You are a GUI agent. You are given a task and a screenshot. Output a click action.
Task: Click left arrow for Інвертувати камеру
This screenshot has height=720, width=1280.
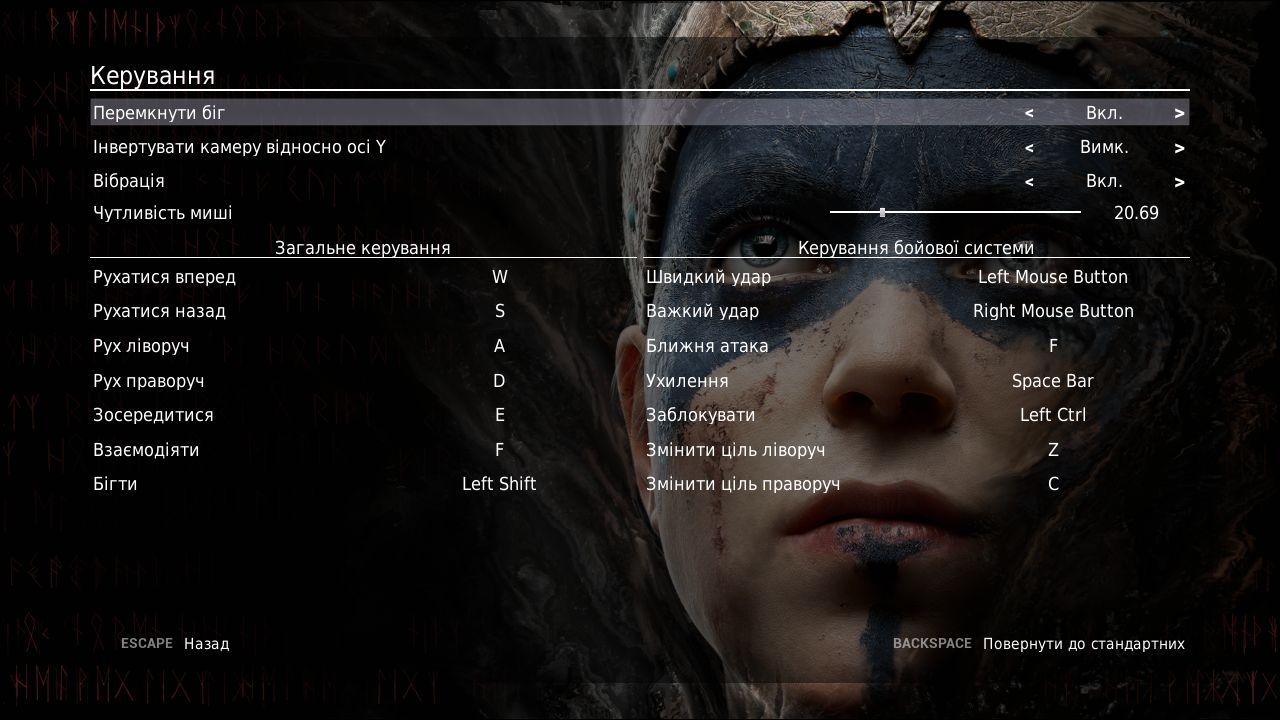point(1029,147)
